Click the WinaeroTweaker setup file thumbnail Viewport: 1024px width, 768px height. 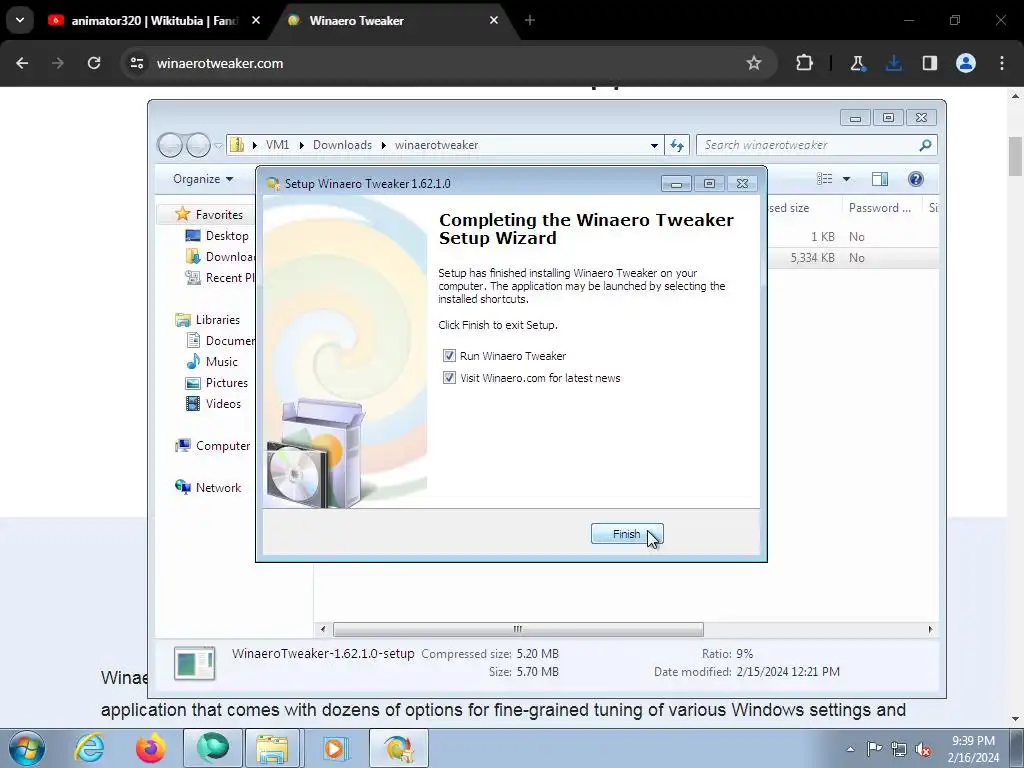195,663
